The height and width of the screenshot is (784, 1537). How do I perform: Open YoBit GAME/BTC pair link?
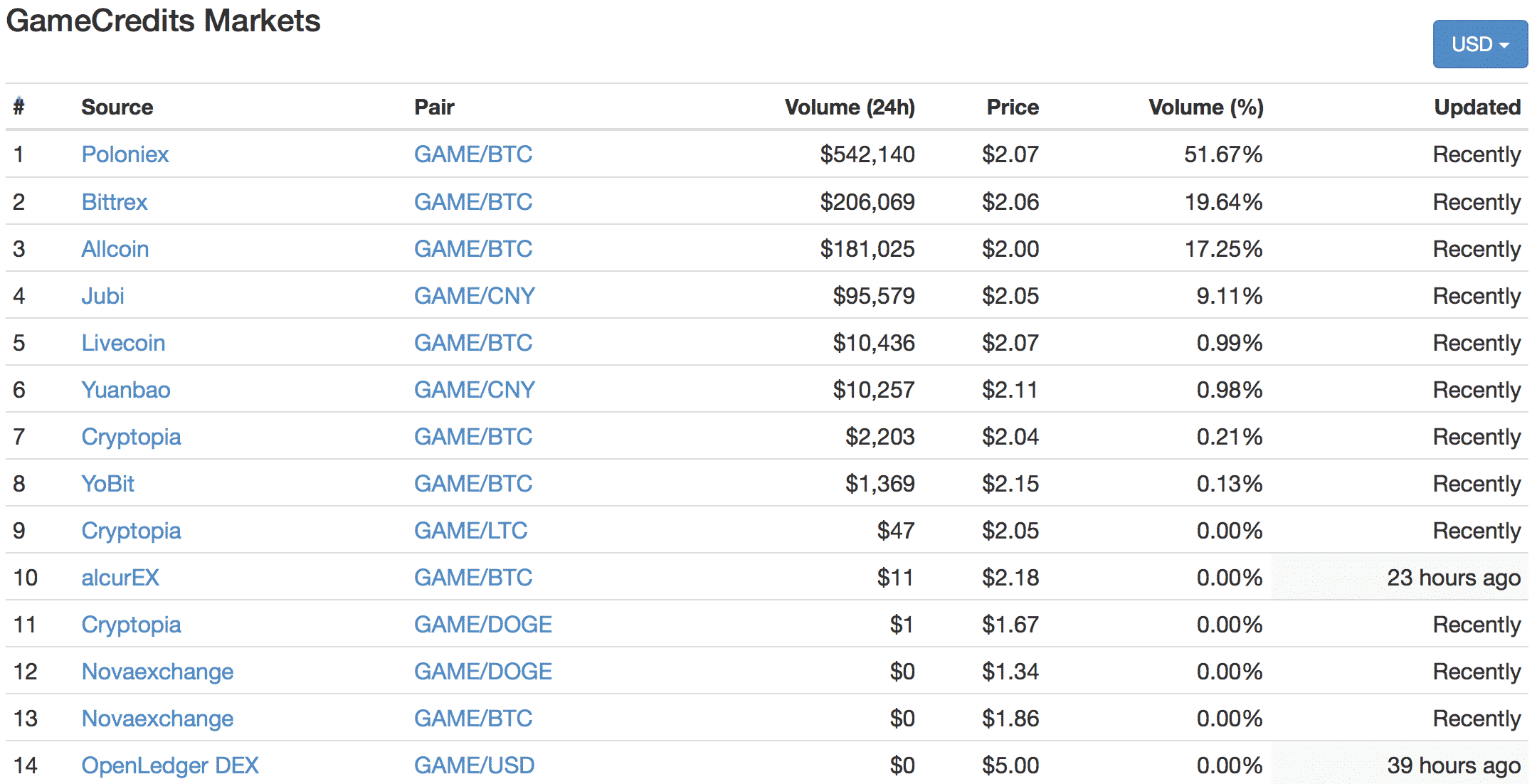tap(473, 483)
